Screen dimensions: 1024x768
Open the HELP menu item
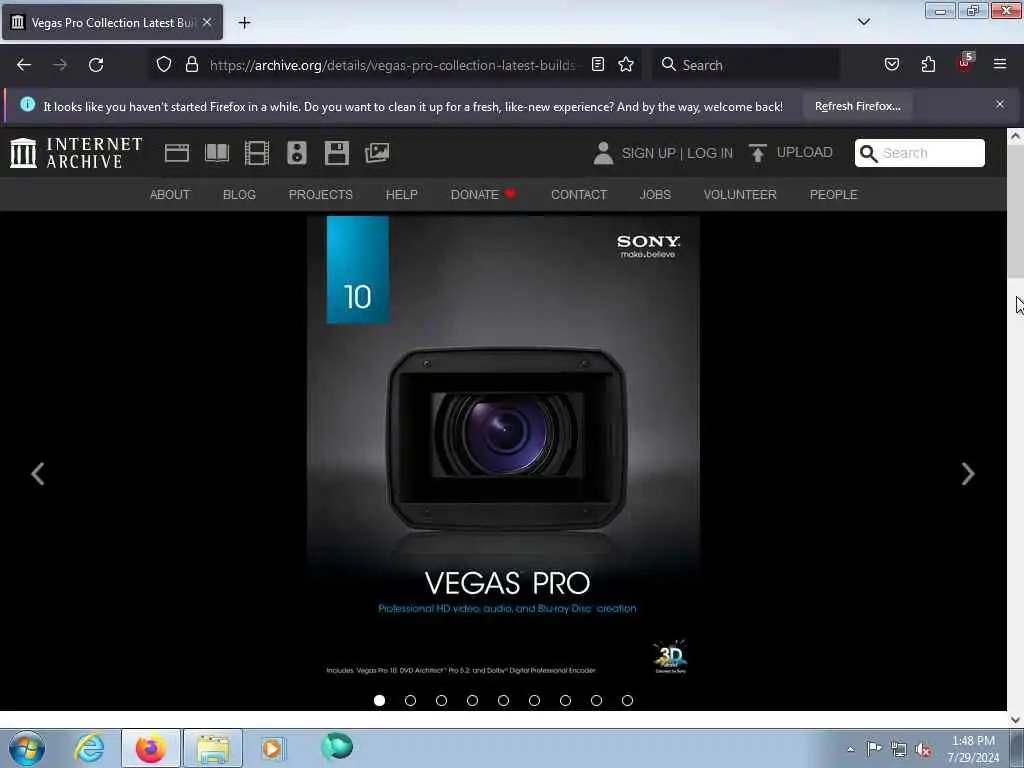402,195
